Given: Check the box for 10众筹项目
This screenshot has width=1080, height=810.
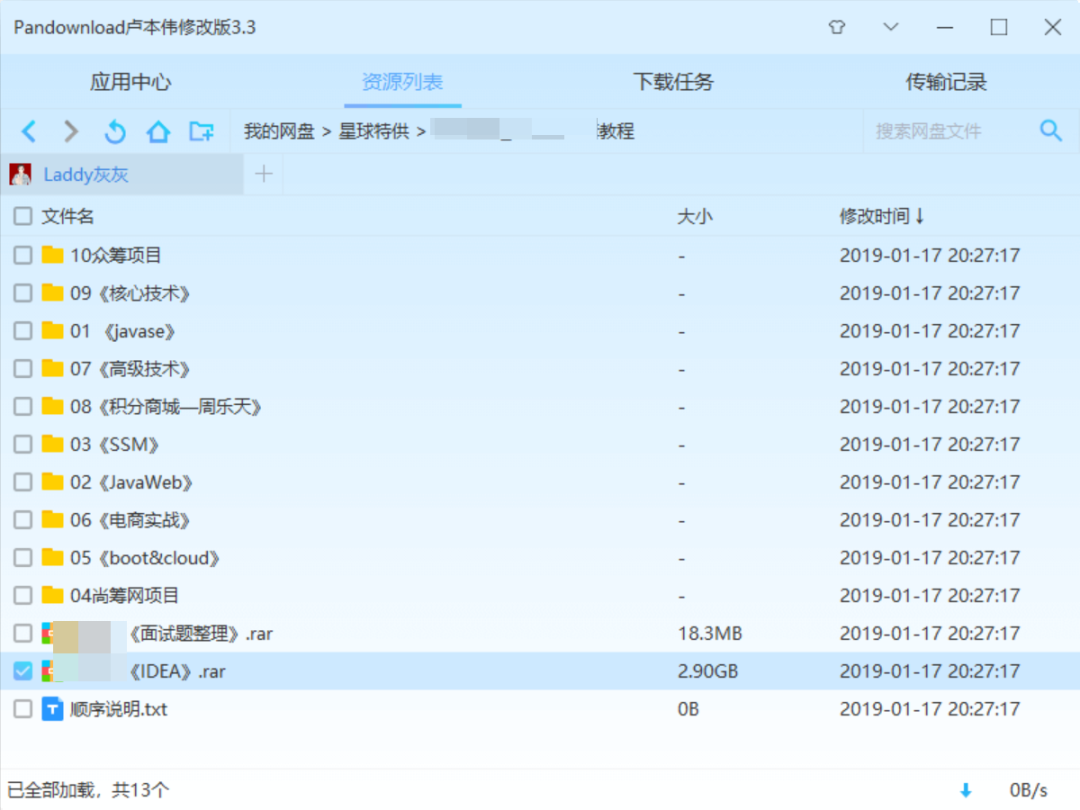Looking at the screenshot, I should (x=23, y=256).
